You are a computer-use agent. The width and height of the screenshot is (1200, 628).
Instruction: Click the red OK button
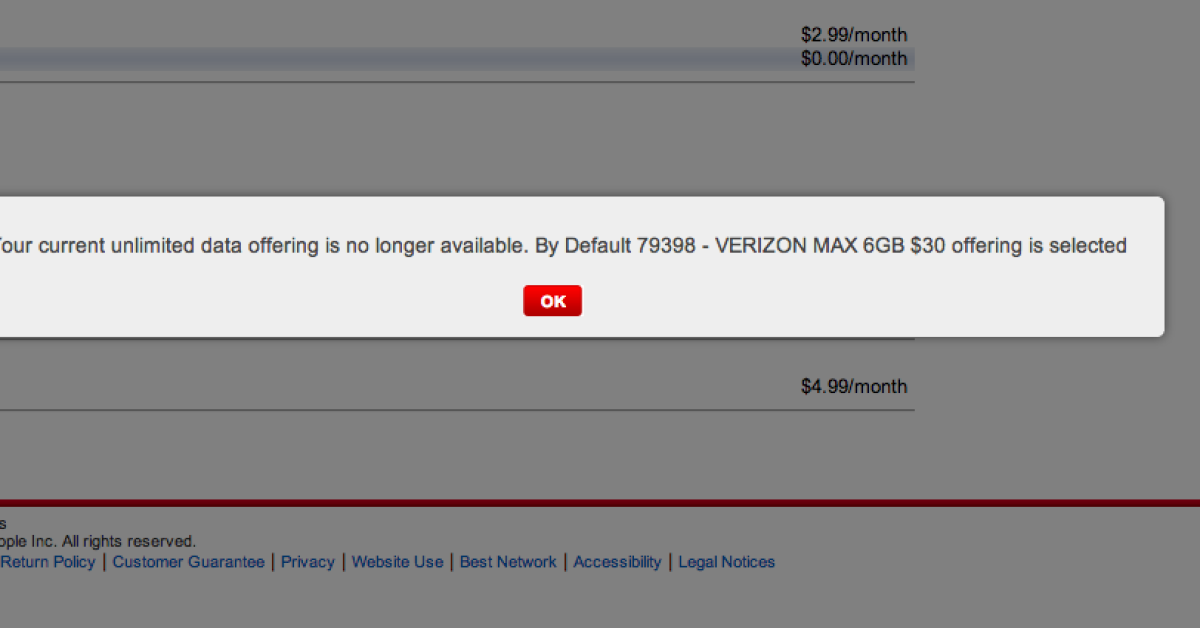pyautogui.click(x=552, y=301)
